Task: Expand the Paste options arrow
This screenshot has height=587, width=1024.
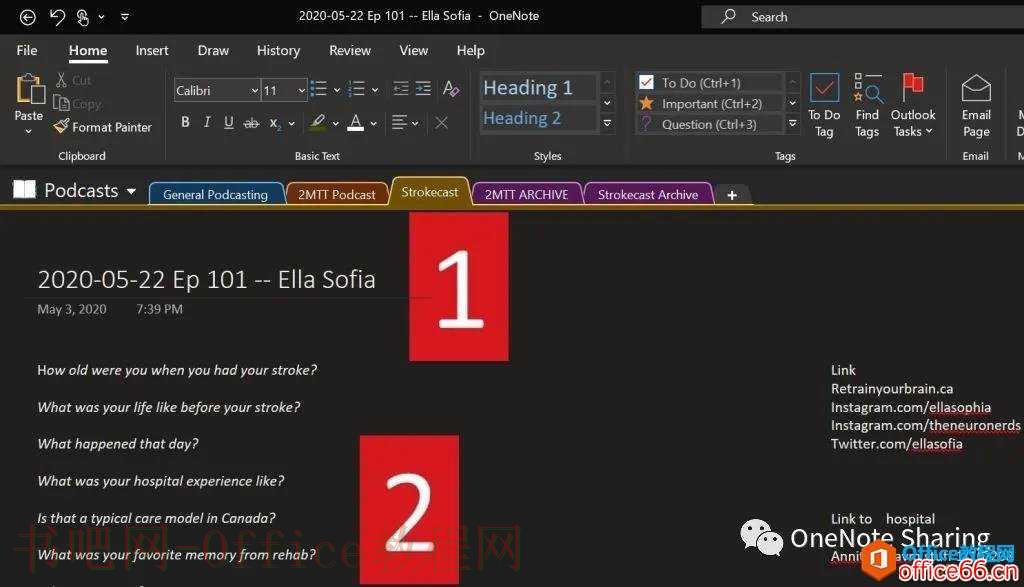Action: click(x=29, y=131)
